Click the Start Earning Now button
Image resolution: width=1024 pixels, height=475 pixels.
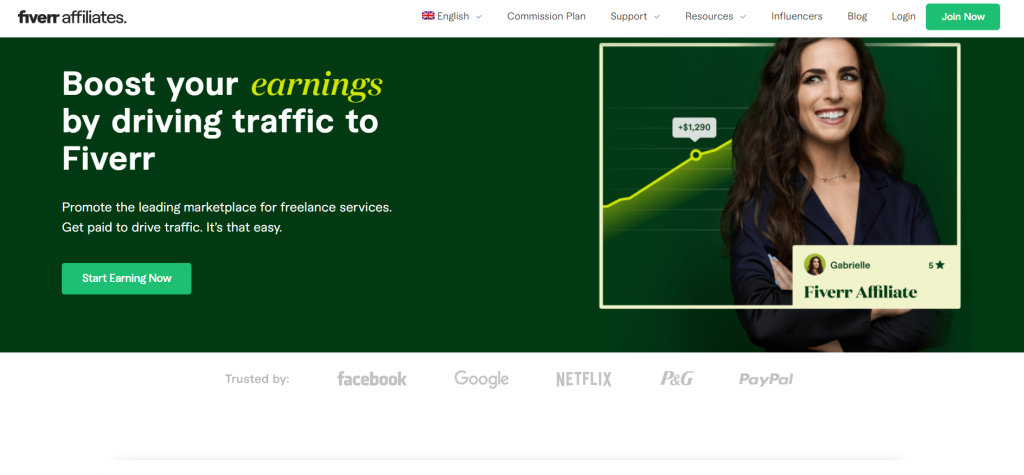[127, 278]
